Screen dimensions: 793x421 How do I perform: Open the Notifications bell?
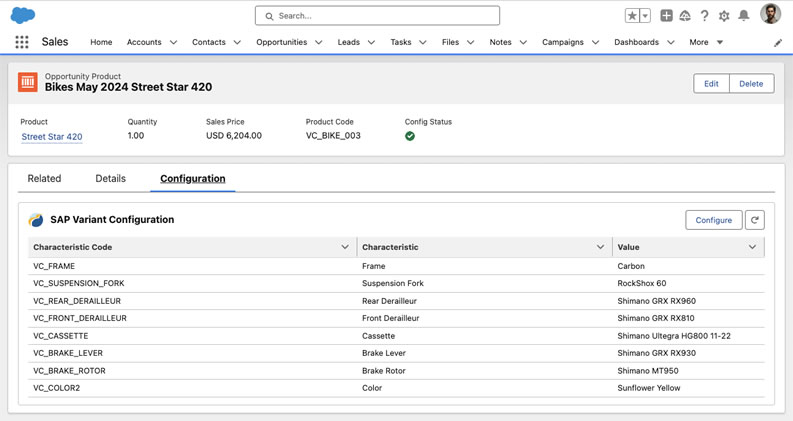click(743, 16)
